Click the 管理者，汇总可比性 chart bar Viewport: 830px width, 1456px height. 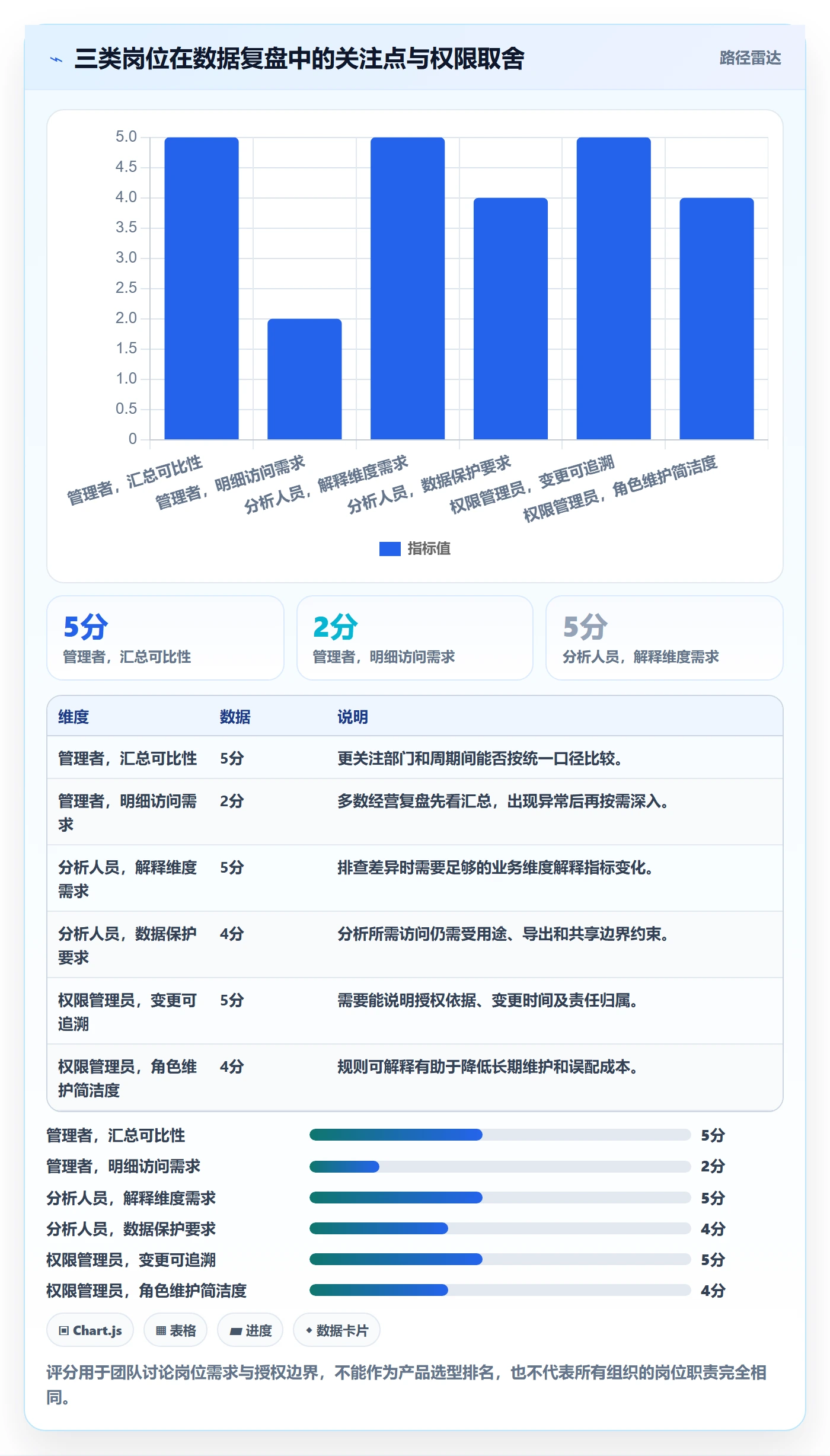coord(202,288)
